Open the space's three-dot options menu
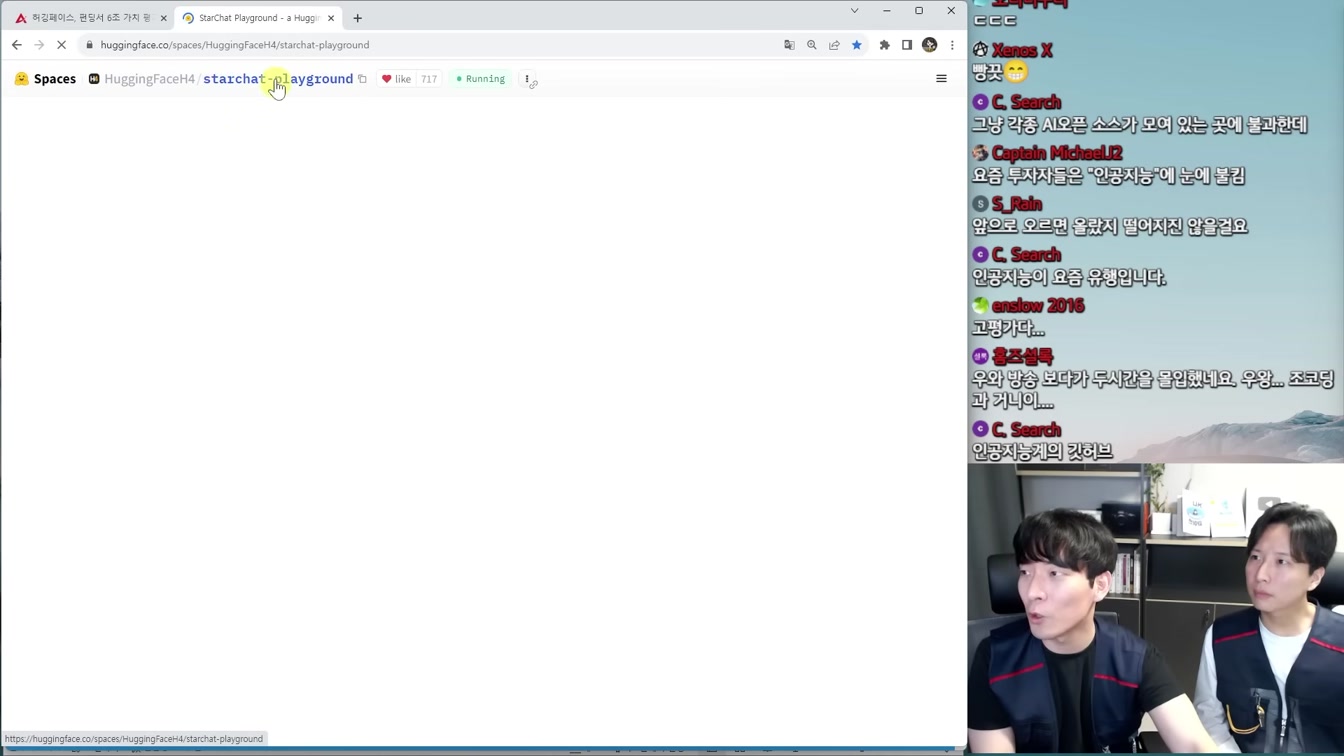Viewport: 1344px width, 756px height. pos(527,79)
